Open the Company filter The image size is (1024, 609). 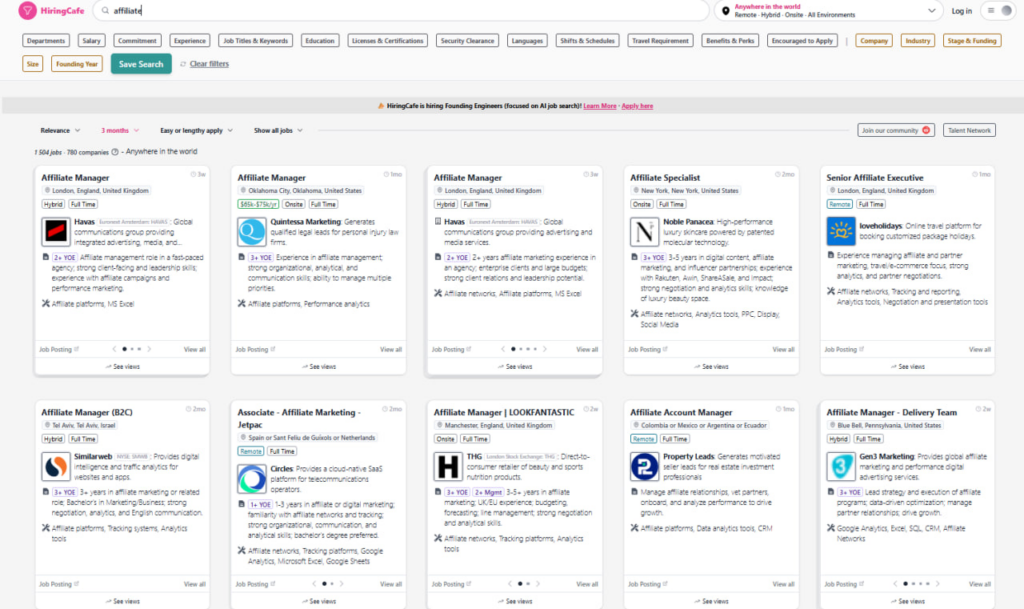[x=874, y=40]
